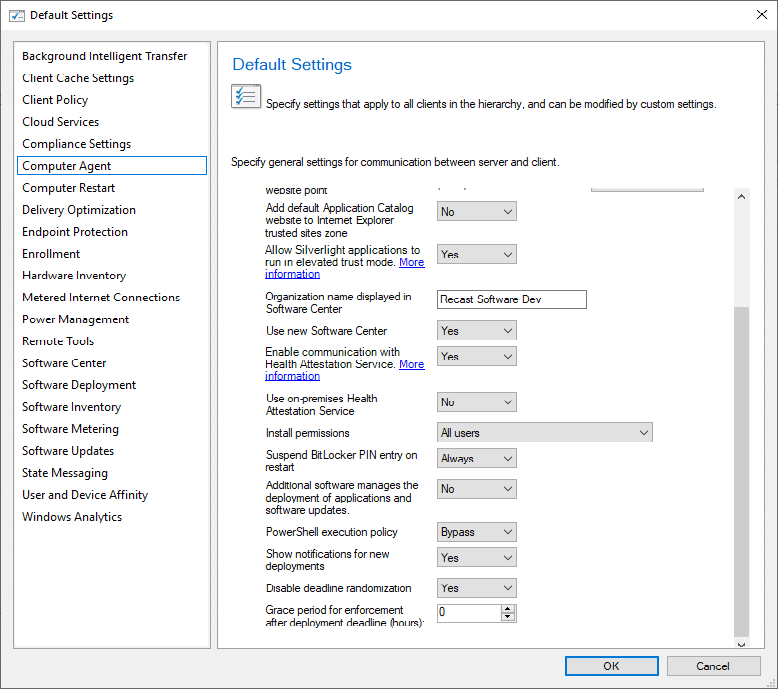Image resolution: width=778 pixels, height=689 pixels.
Task: Increase grace period with spinner up arrow
Action: pos(508,609)
